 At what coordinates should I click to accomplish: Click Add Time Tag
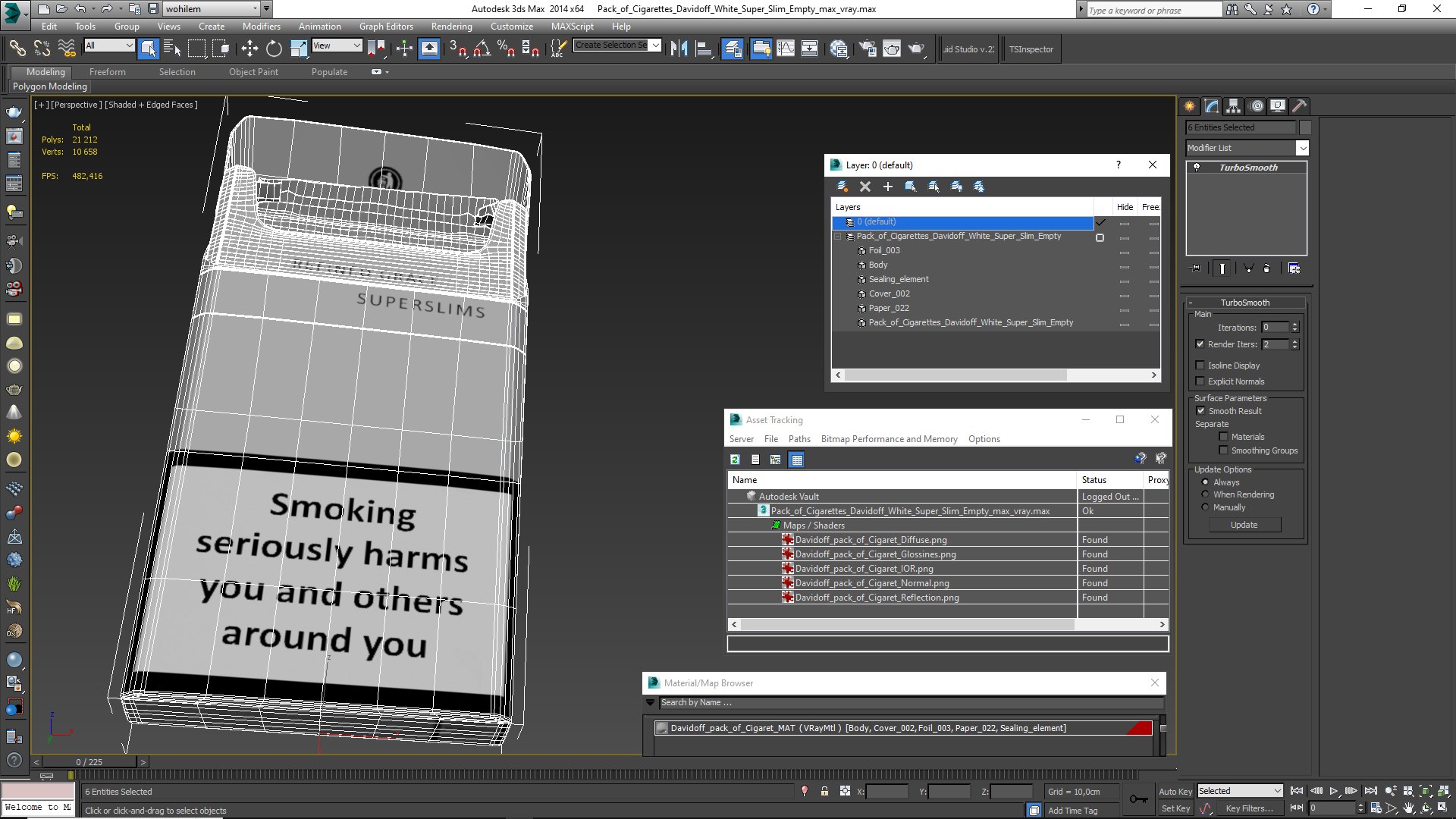[1072, 811]
